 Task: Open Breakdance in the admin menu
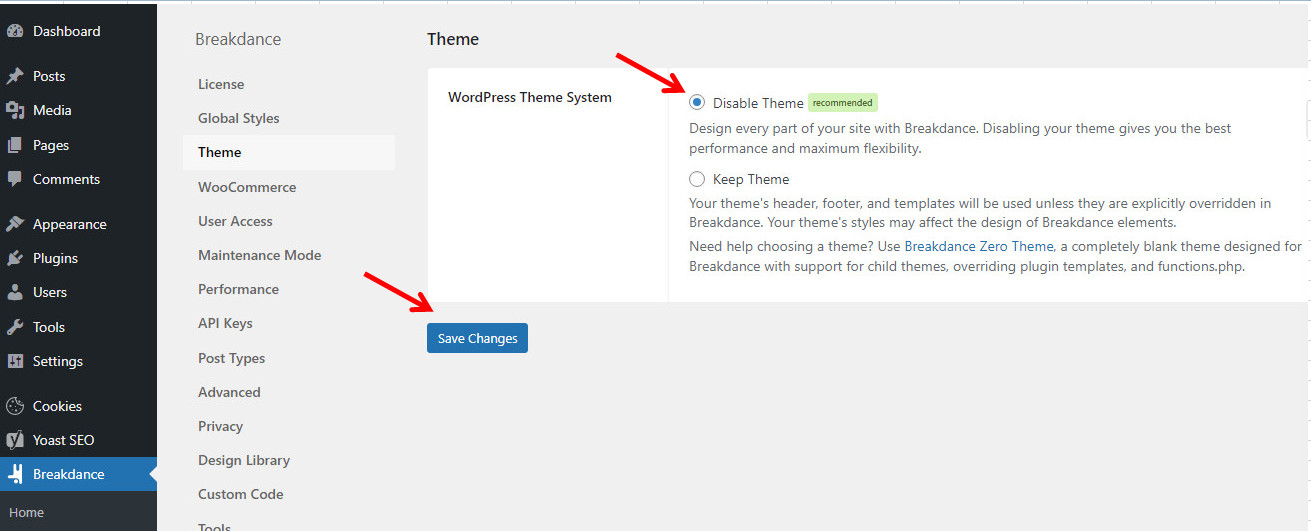point(78,474)
